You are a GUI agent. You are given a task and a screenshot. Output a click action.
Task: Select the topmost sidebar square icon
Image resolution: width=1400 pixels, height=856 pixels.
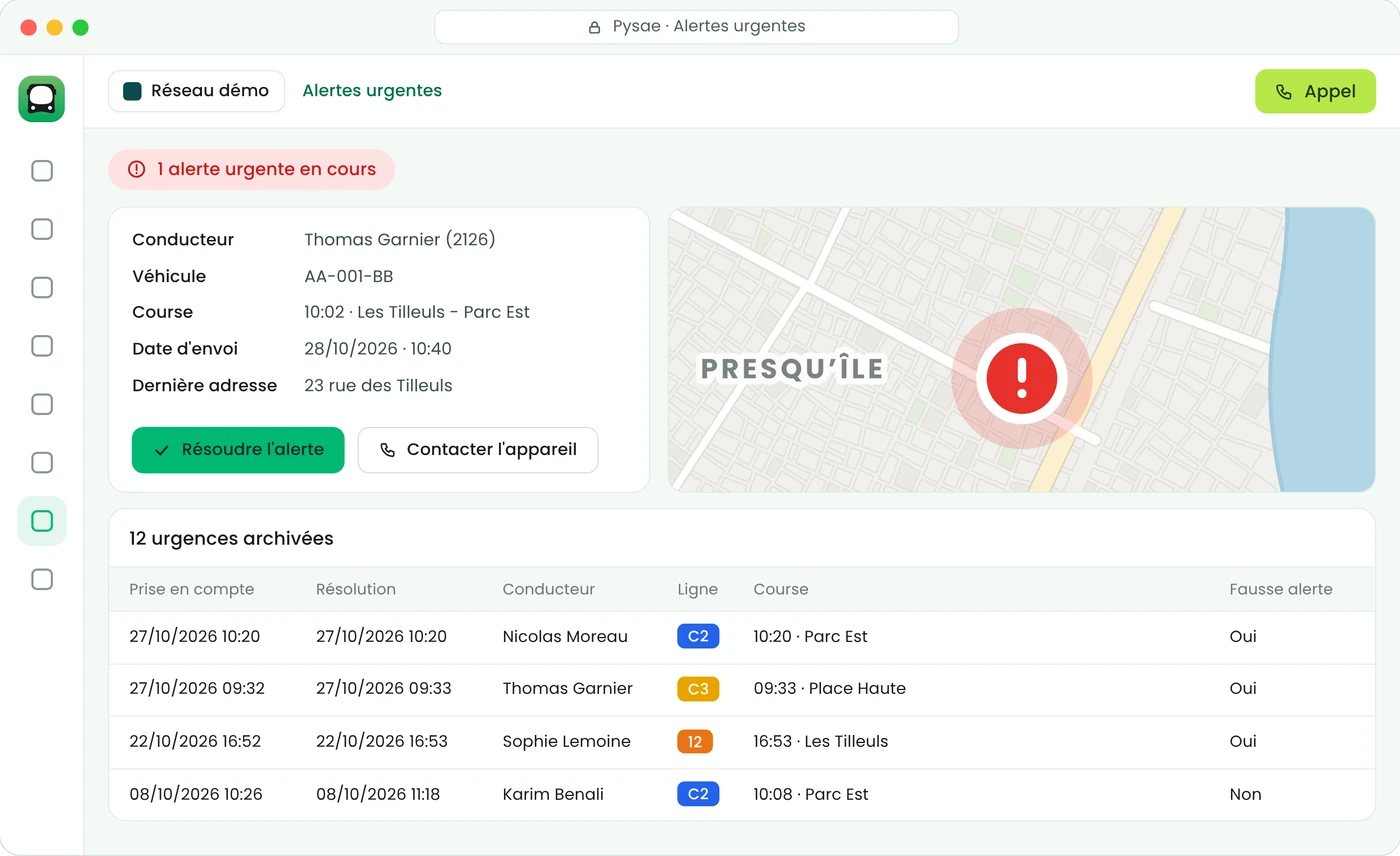pyautogui.click(x=42, y=171)
